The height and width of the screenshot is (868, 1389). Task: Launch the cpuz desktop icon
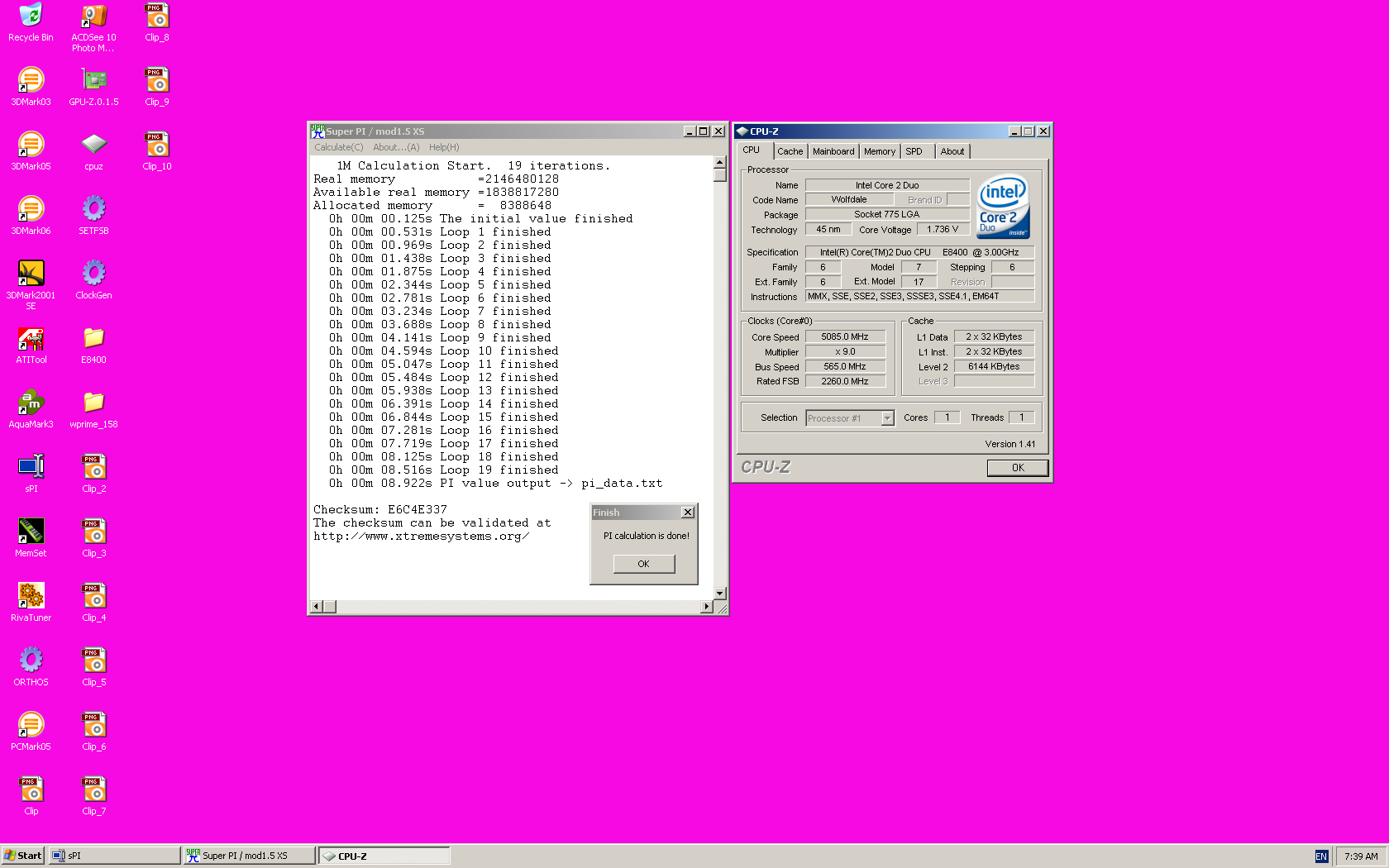point(93,151)
